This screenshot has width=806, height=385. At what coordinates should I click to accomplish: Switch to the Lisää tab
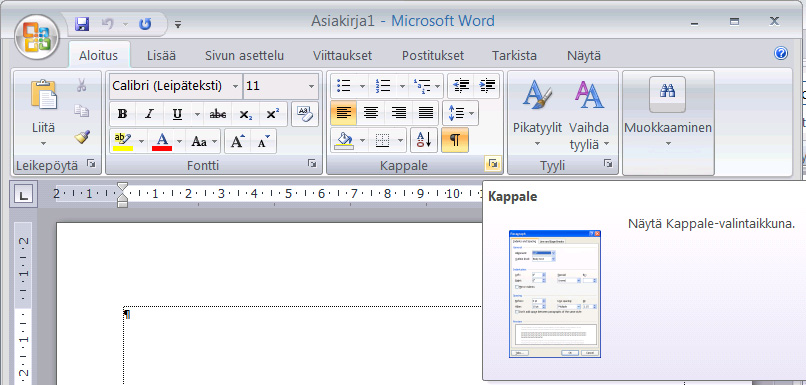[x=161, y=56]
